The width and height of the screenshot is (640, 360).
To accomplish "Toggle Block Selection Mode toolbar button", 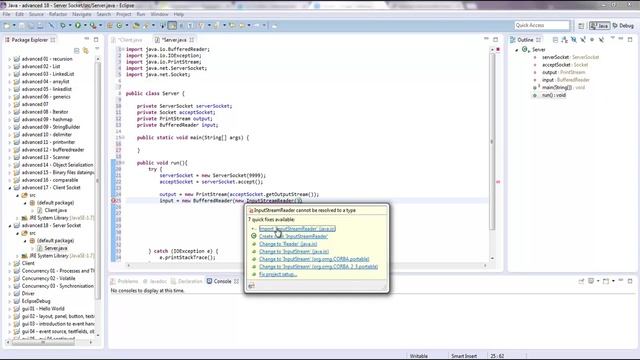I will click(182, 26).
